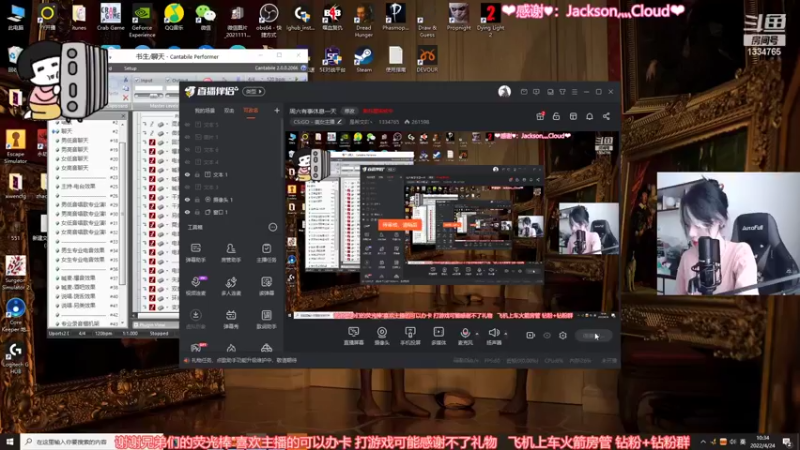Click the Steam desktop icon
The width and height of the screenshot is (800, 450).
point(363,59)
